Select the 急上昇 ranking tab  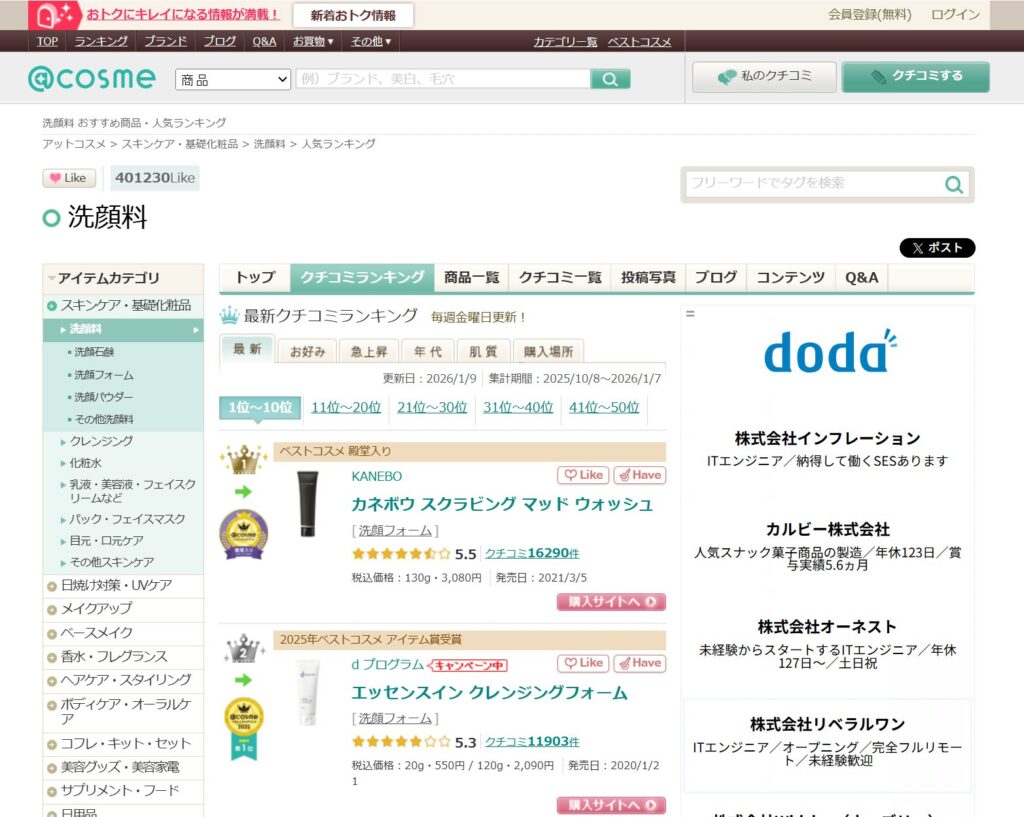(x=368, y=351)
